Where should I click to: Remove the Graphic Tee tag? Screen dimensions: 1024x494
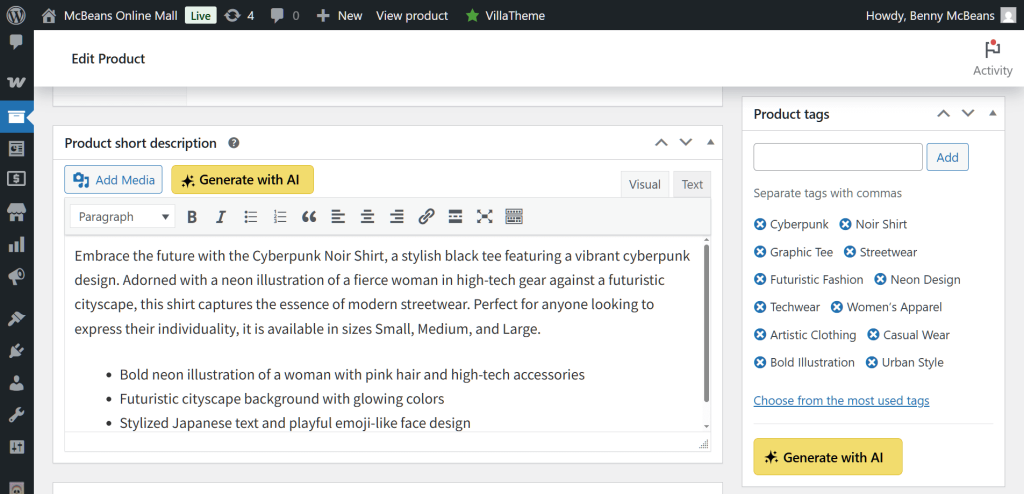(760, 252)
